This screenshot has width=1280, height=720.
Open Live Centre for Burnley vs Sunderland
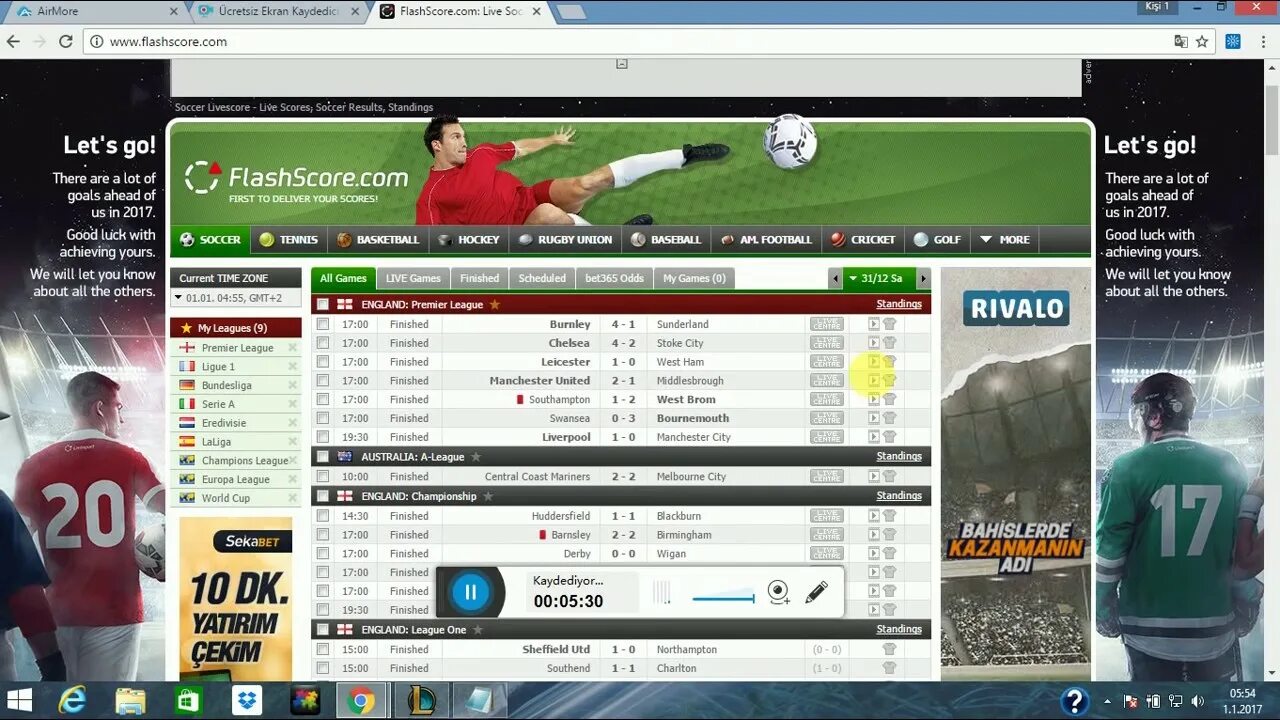click(827, 324)
